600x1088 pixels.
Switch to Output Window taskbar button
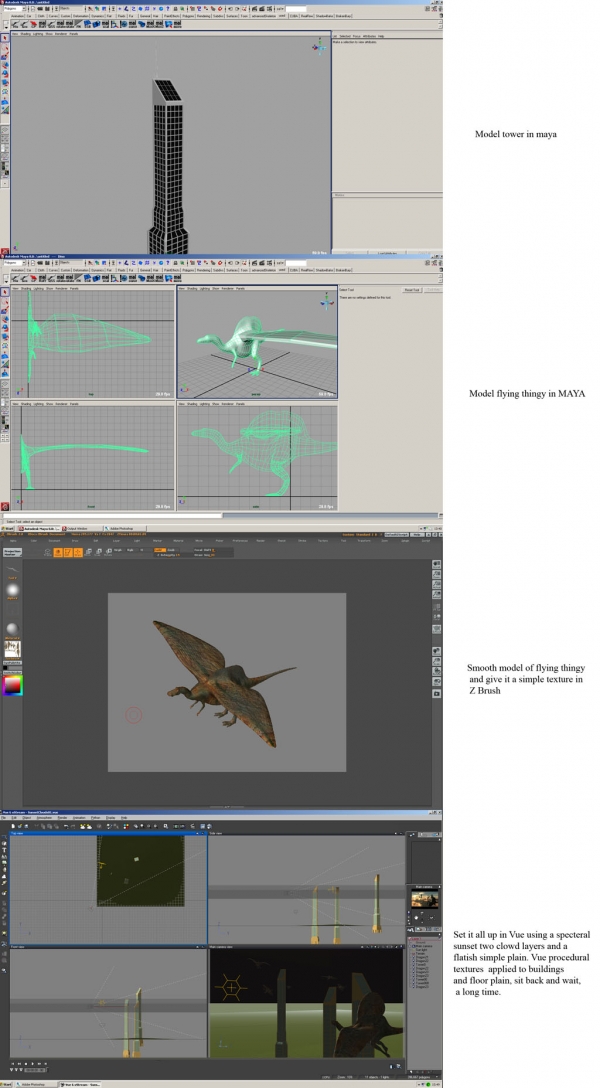[84, 528]
